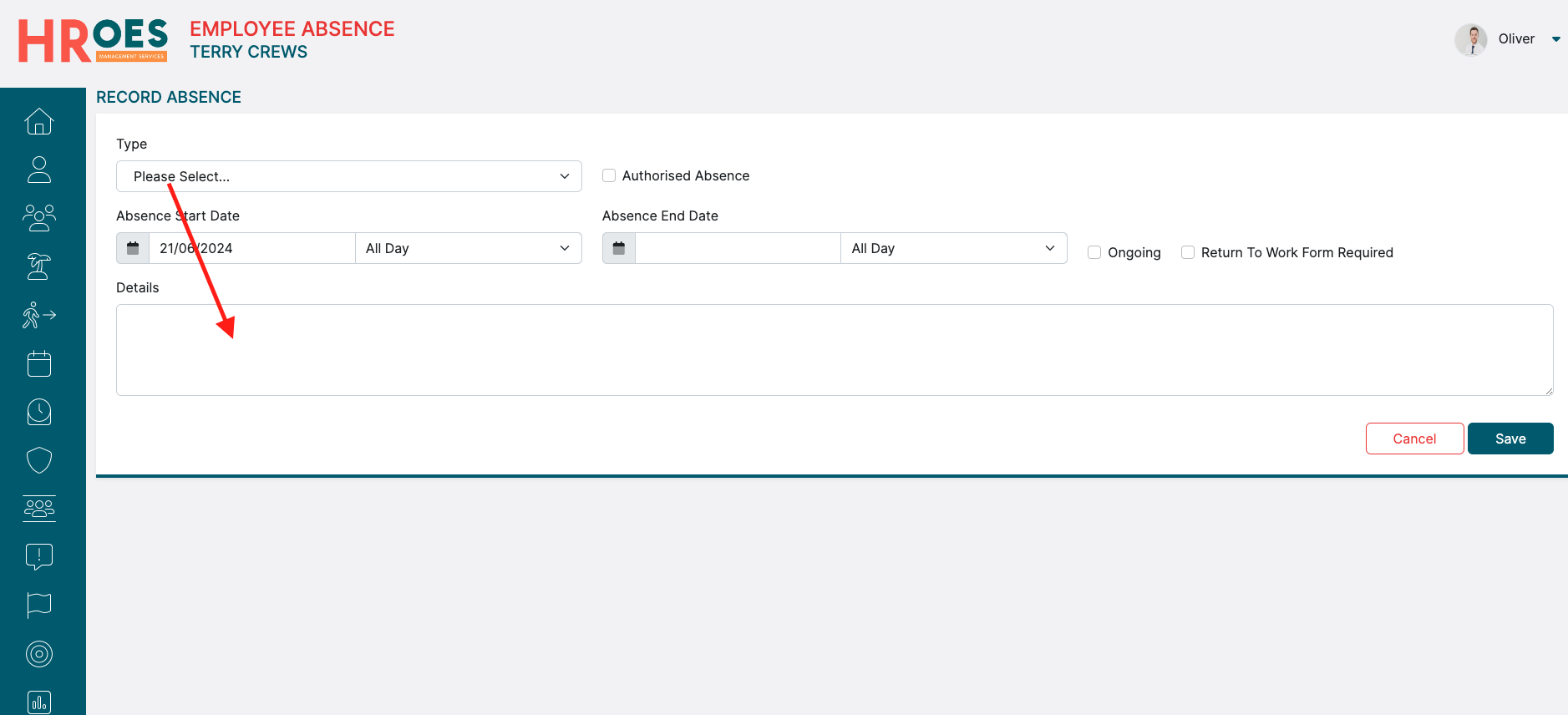Tick the Authorised Absence checkbox
This screenshot has height=715, width=1568.
point(609,175)
